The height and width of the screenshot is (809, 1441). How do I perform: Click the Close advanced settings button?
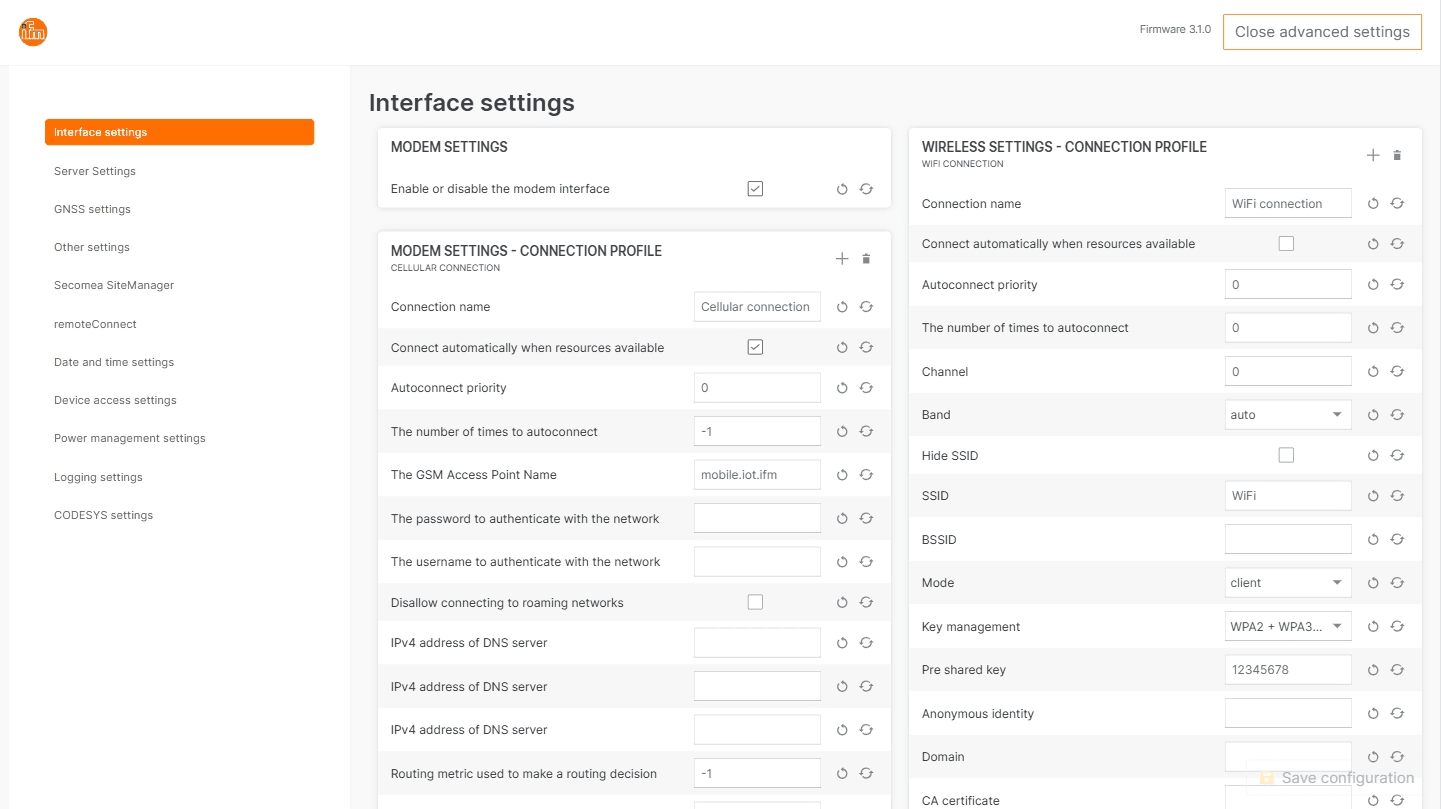1321,32
